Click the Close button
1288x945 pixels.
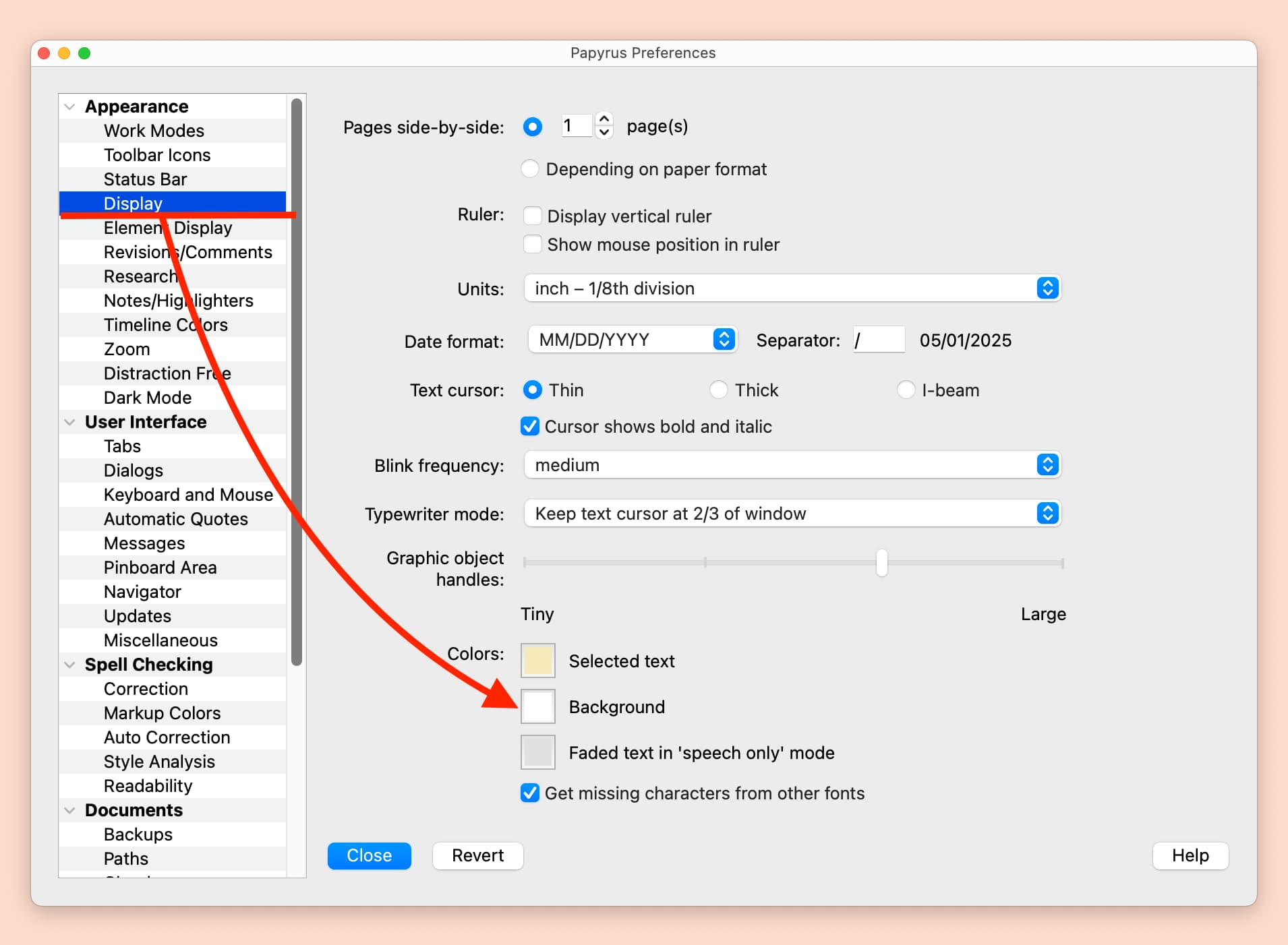pos(370,855)
